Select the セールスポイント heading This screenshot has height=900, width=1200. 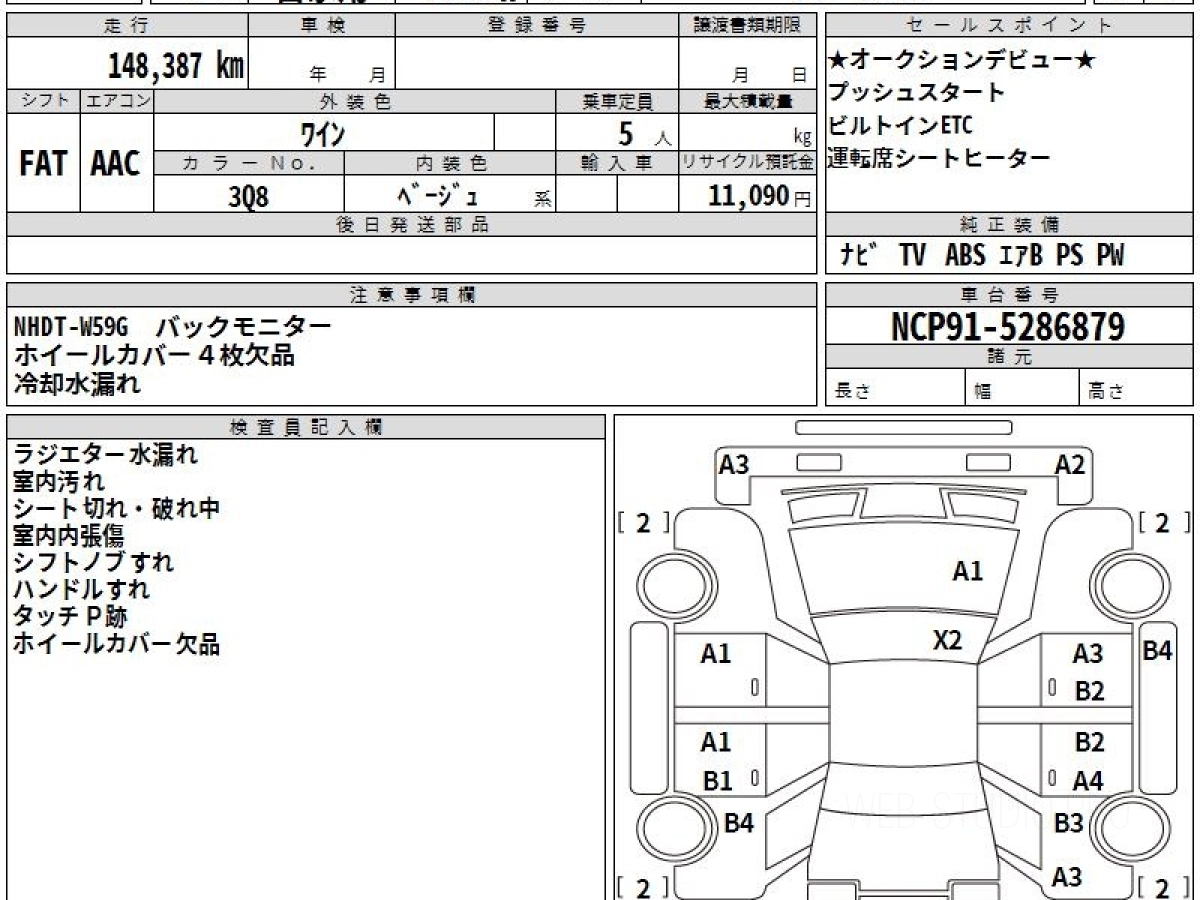click(x=1009, y=26)
